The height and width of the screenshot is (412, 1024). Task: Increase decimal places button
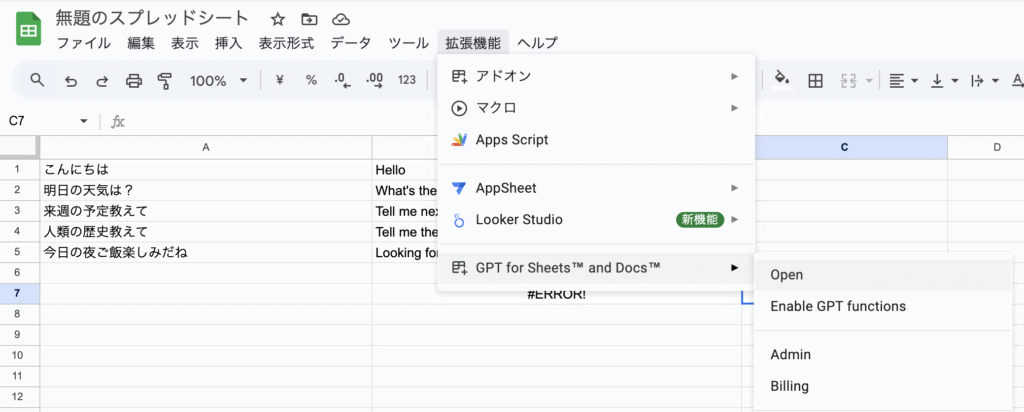tap(375, 80)
